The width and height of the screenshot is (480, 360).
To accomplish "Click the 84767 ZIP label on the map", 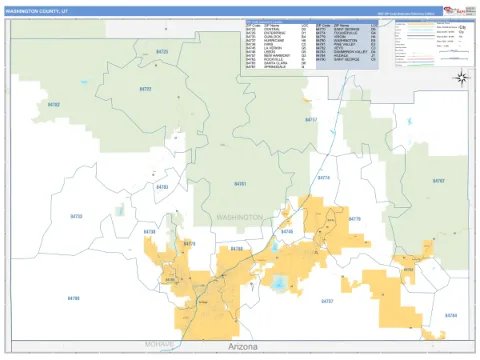I will [439, 181].
